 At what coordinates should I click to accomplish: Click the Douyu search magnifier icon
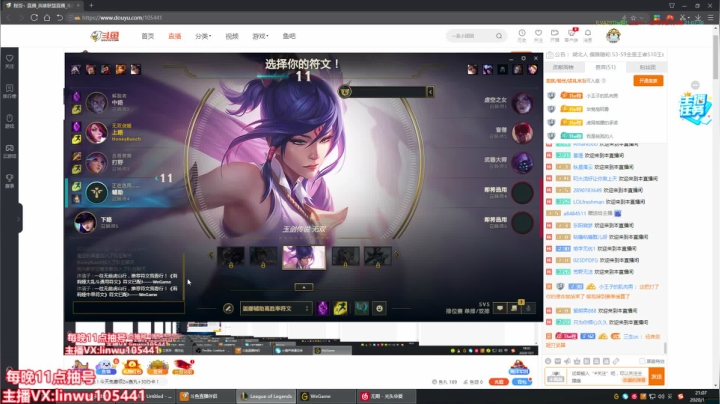pyautogui.click(x=499, y=36)
